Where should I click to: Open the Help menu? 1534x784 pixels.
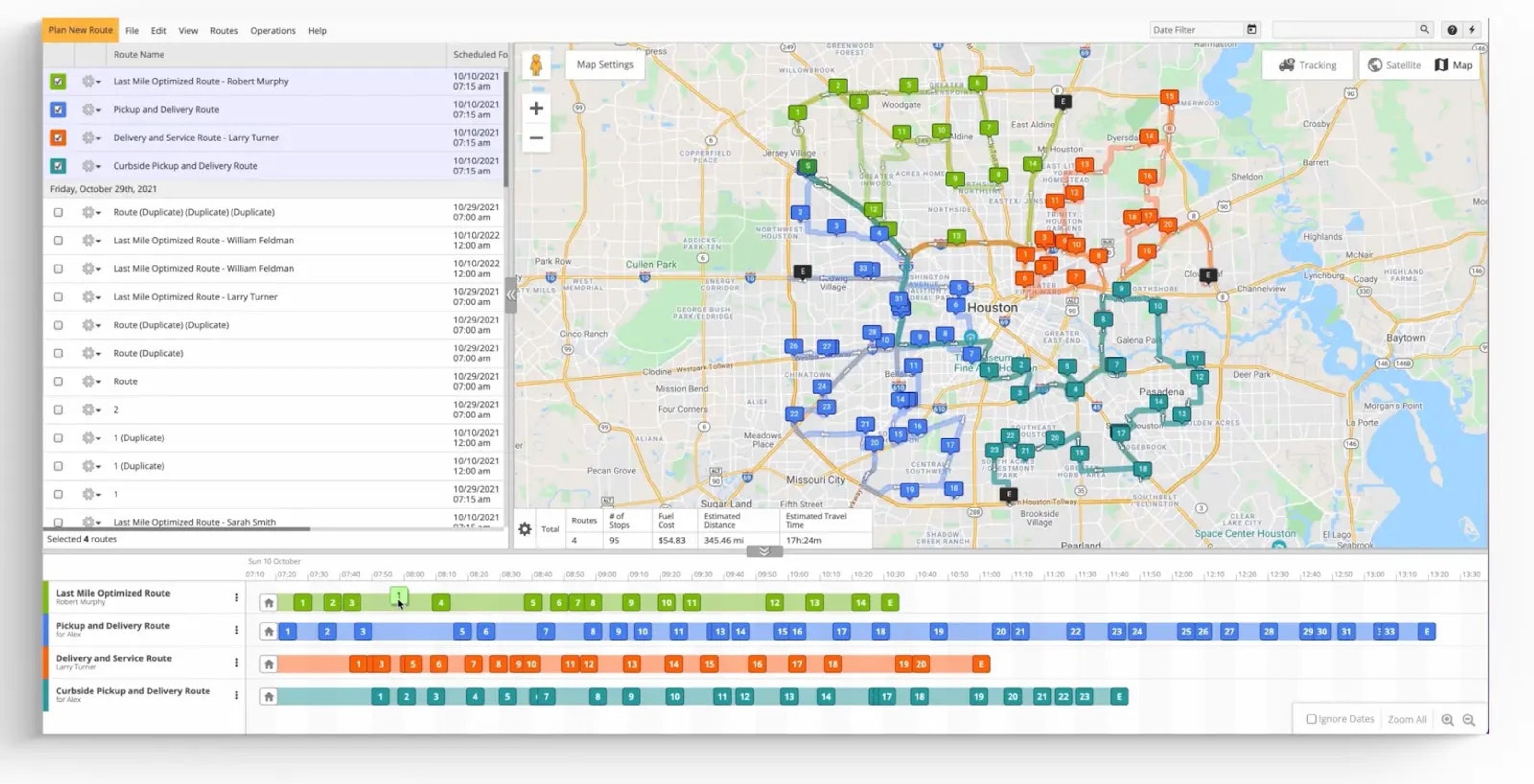(x=317, y=30)
